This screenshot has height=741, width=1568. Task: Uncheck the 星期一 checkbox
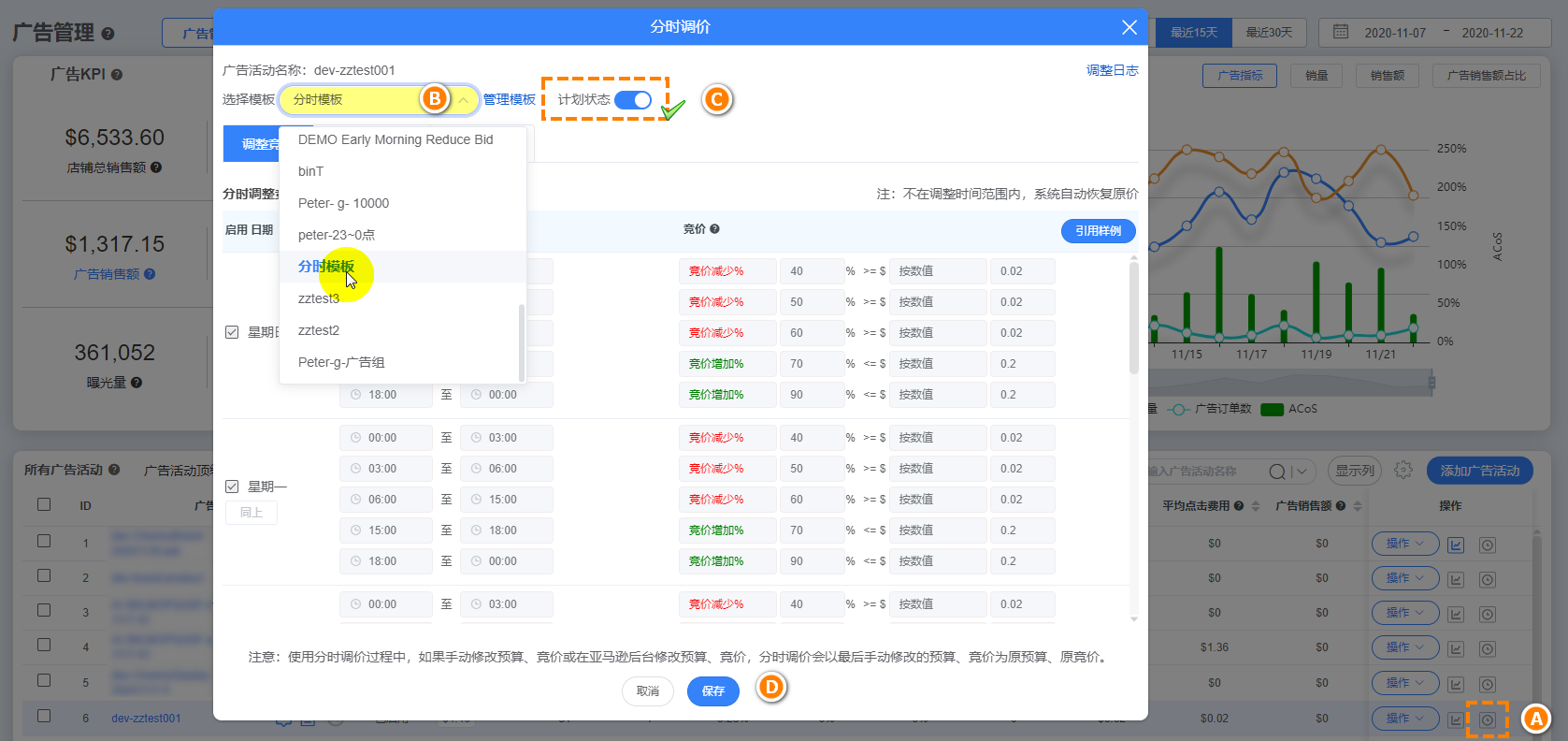click(x=232, y=487)
